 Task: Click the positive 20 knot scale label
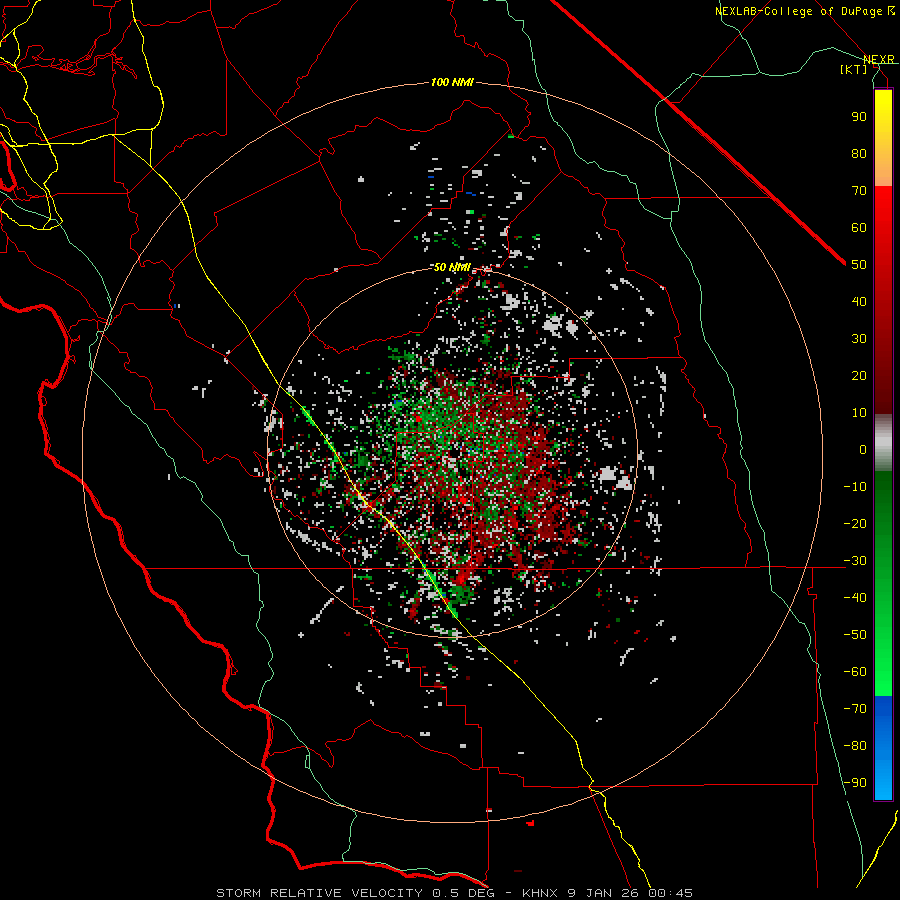click(859, 376)
